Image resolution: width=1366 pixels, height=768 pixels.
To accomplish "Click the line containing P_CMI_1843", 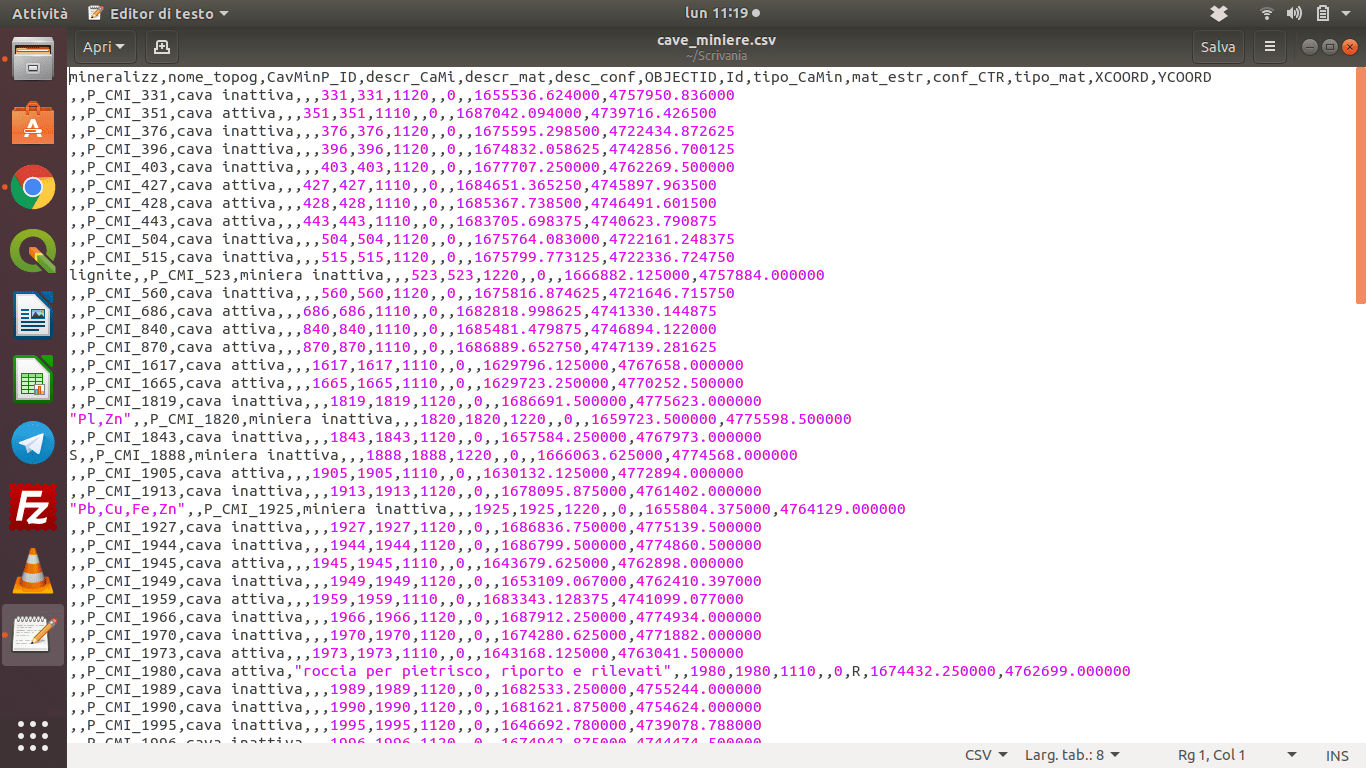I will (x=415, y=437).
